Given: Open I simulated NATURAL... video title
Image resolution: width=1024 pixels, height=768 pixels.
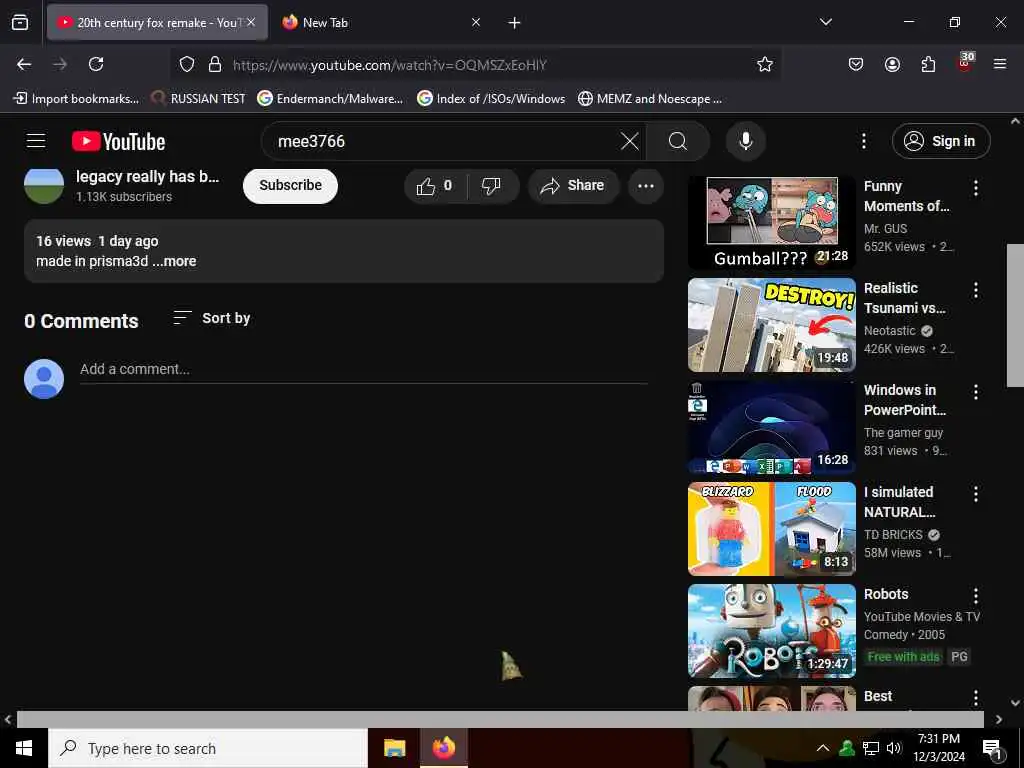Looking at the screenshot, I should coord(899,502).
